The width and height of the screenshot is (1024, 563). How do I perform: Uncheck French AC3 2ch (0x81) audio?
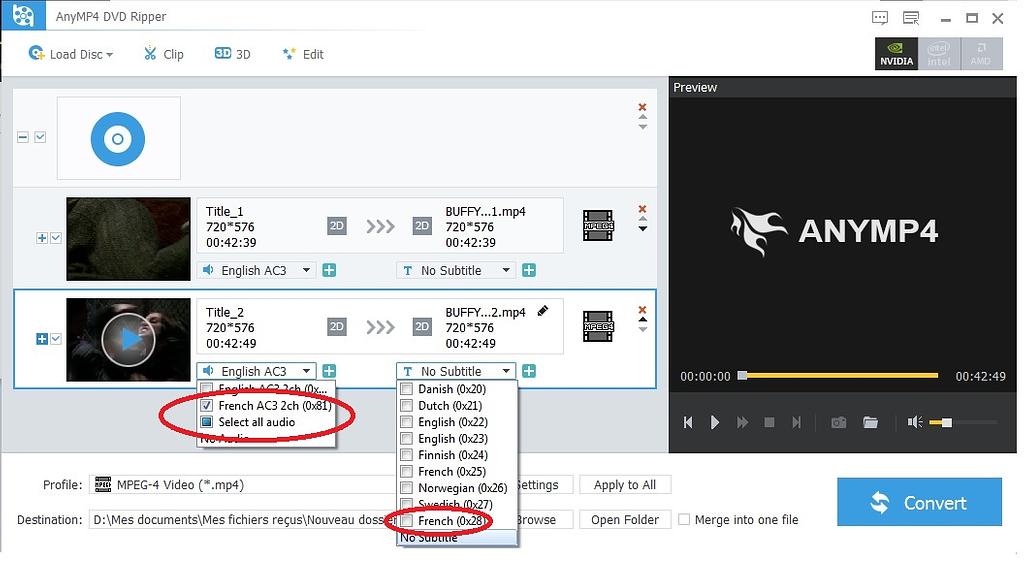[207, 406]
